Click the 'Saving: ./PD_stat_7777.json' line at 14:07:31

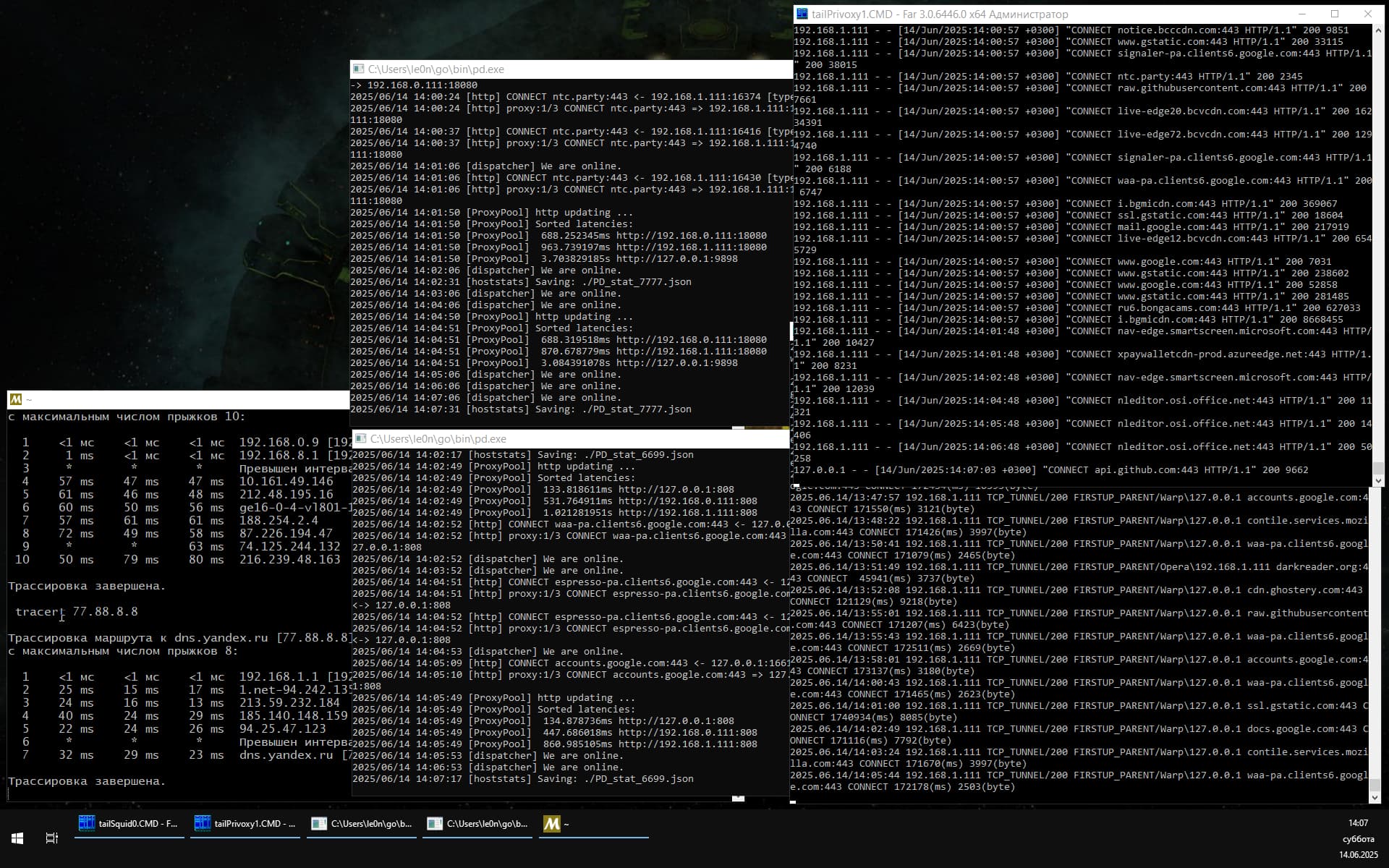point(521,409)
